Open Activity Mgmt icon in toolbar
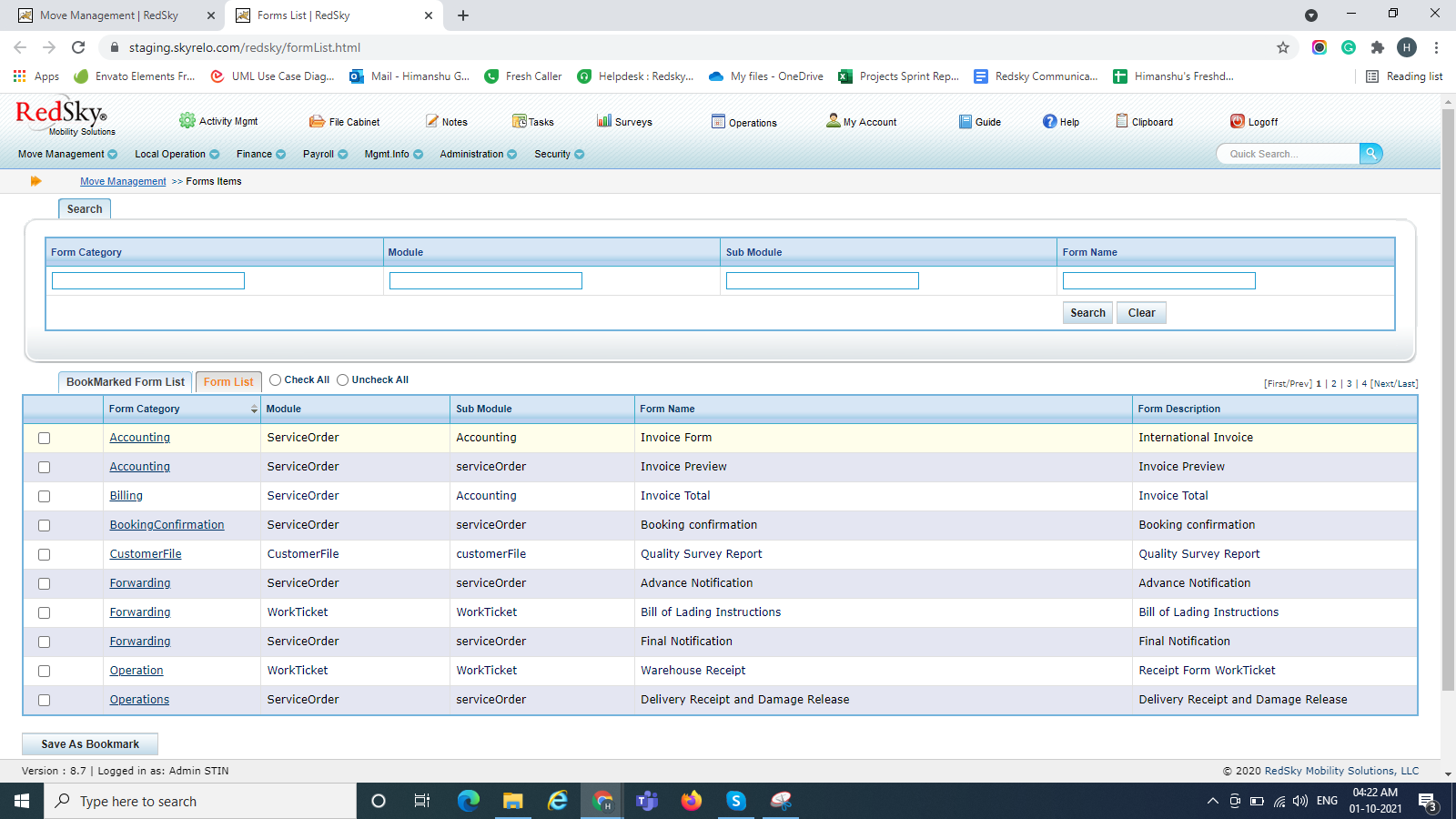The image size is (1456, 819). tap(187, 121)
